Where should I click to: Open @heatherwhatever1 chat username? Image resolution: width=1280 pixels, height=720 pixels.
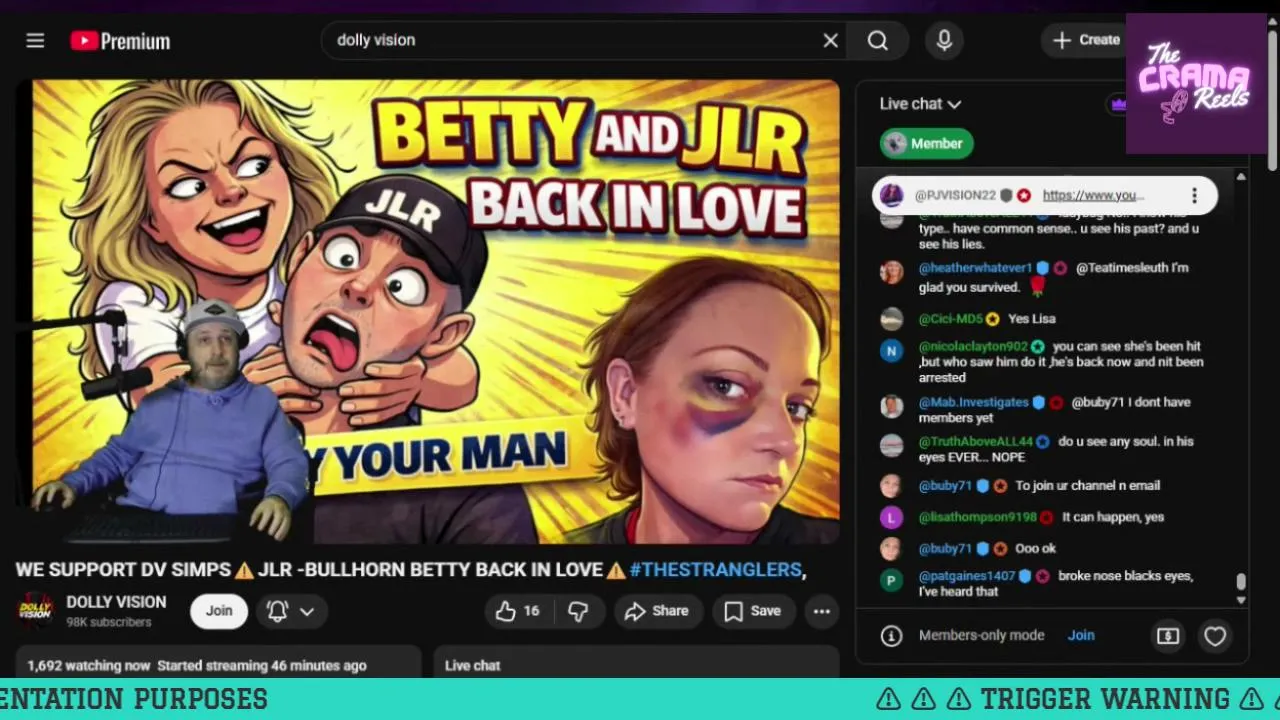pos(975,268)
